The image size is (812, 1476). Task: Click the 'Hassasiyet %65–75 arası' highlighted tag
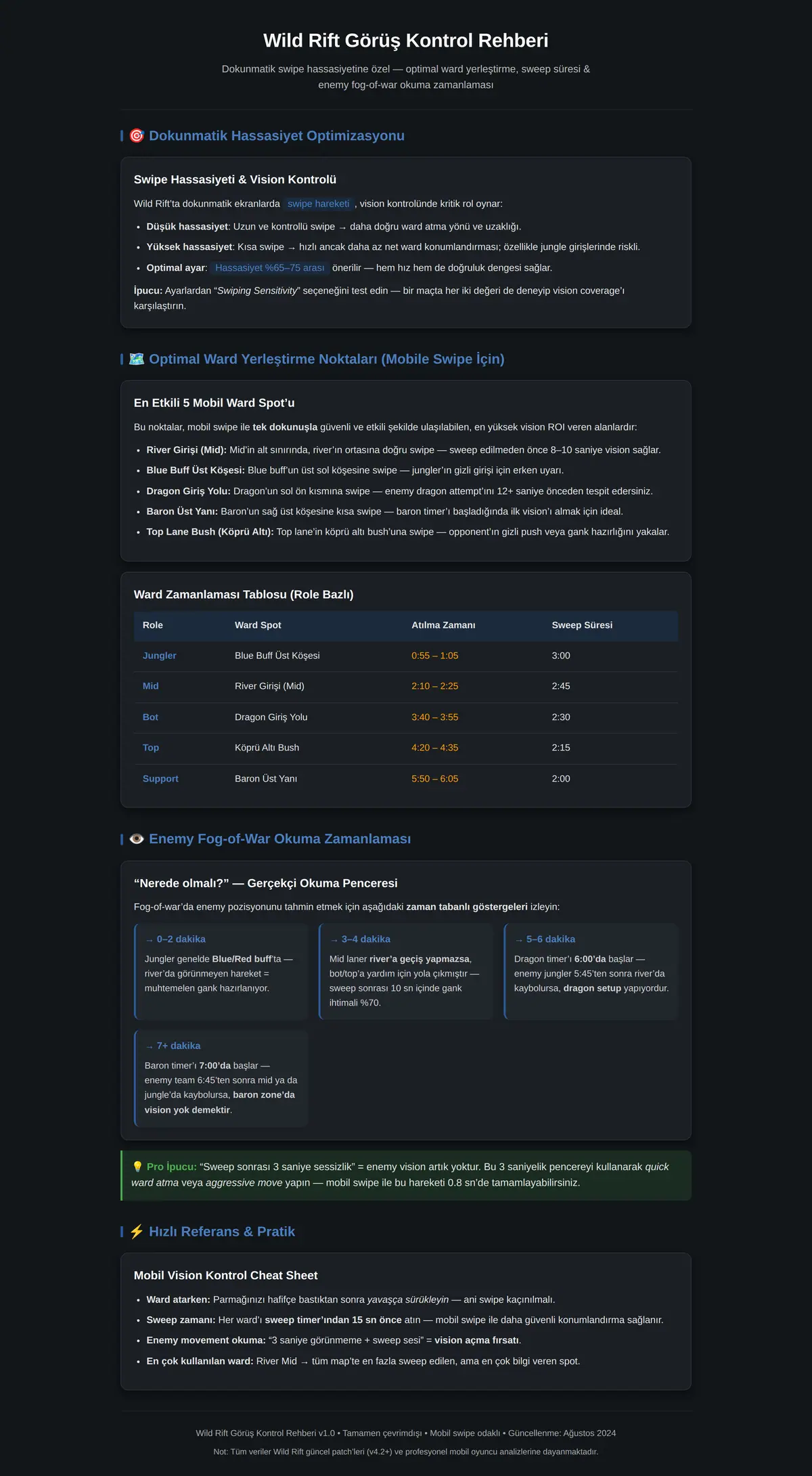pyautogui.click(x=270, y=268)
